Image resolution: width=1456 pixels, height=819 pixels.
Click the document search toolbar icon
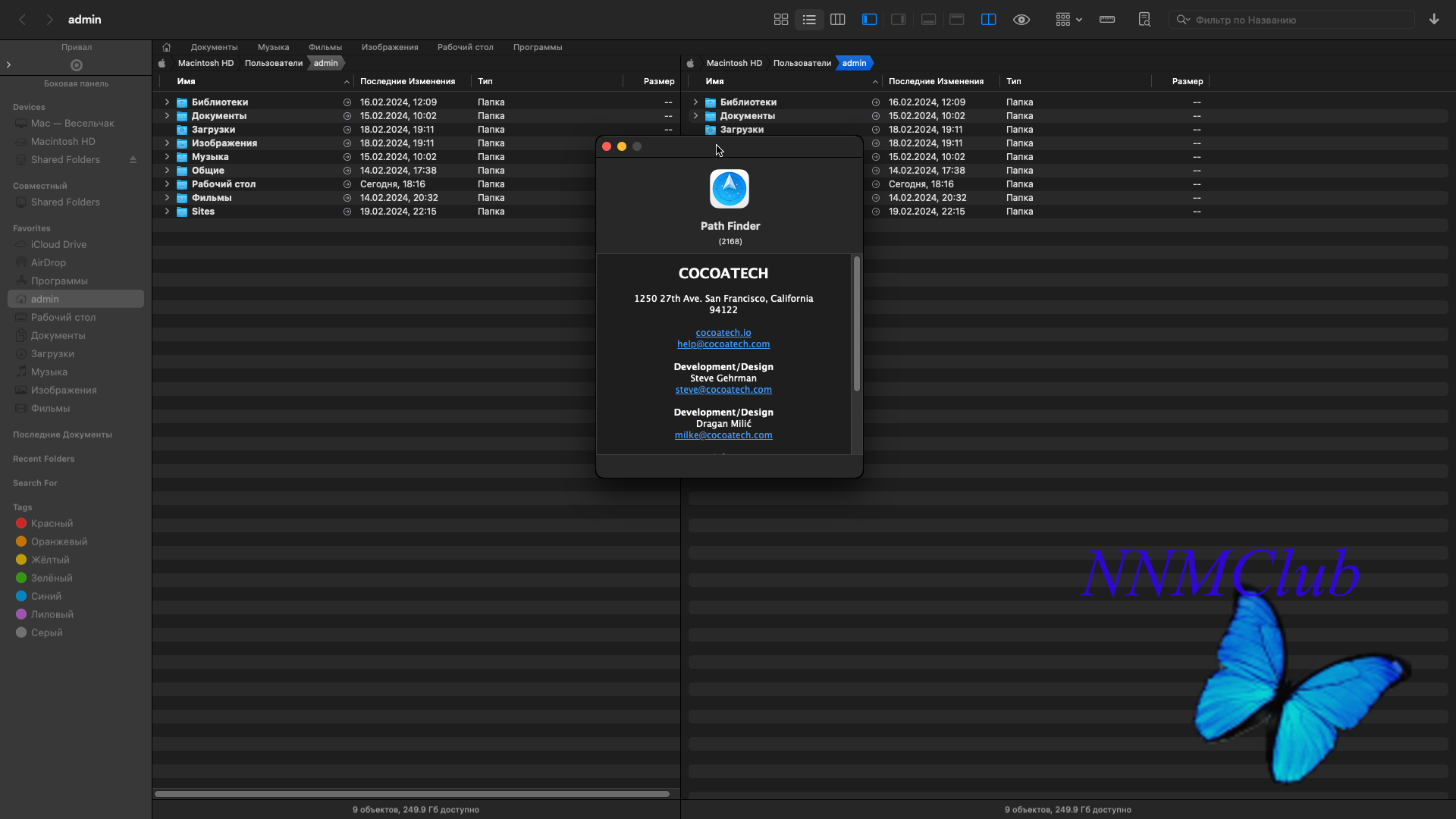click(x=1144, y=20)
